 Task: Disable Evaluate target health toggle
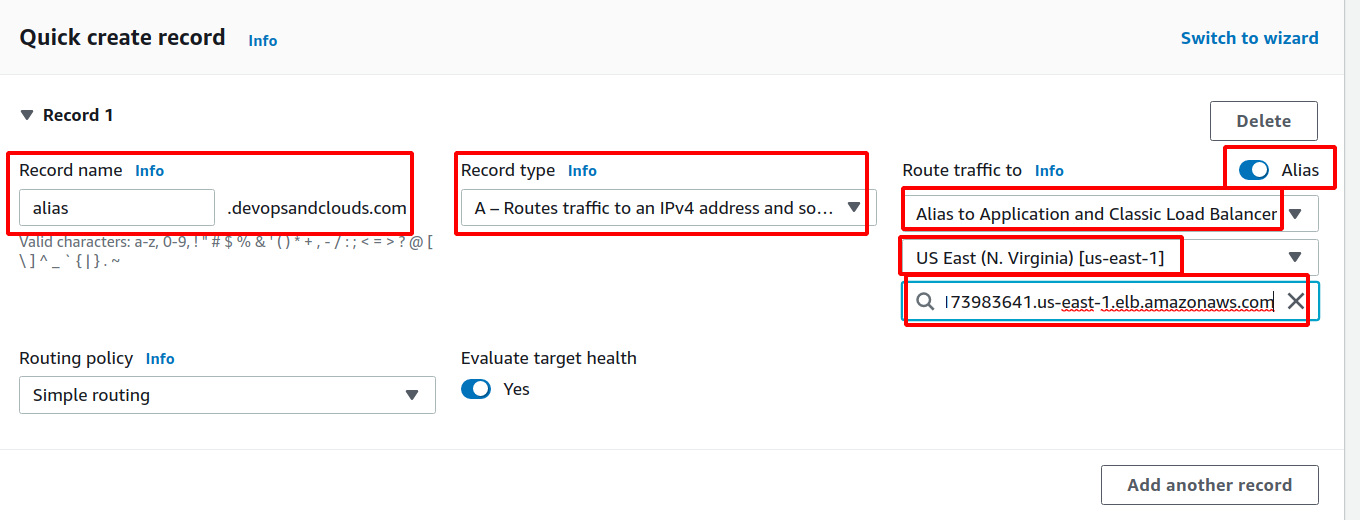click(x=476, y=389)
